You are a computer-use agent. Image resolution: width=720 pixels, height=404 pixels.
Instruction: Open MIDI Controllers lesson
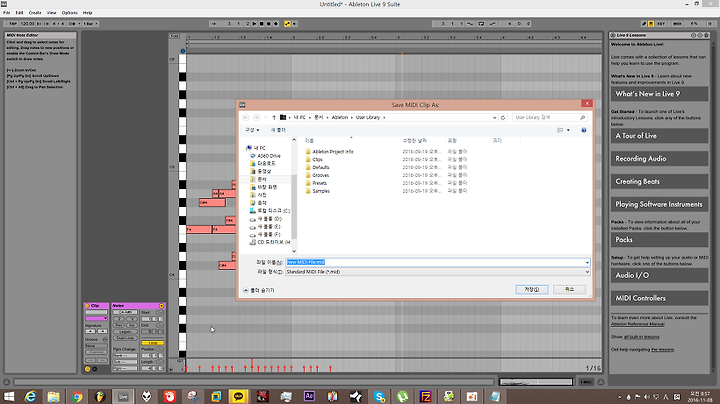coord(659,298)
